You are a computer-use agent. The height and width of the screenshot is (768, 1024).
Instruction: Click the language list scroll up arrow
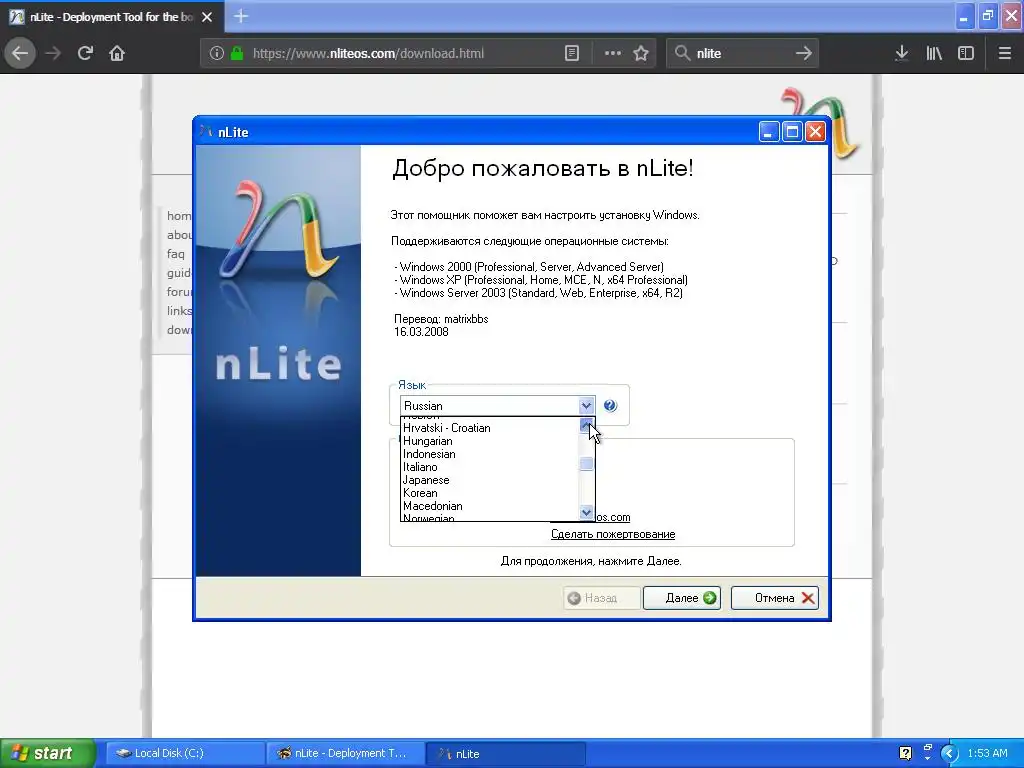pyautogui.click(x=586, y=424)
